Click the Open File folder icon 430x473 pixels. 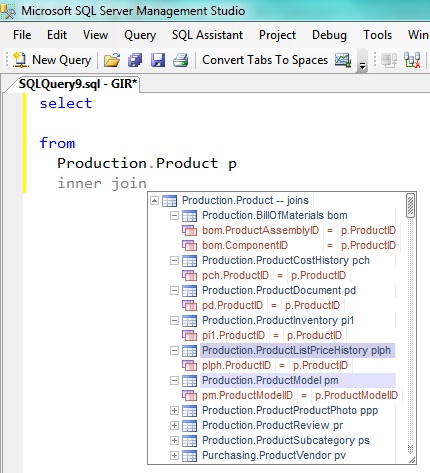pos(112,60)
